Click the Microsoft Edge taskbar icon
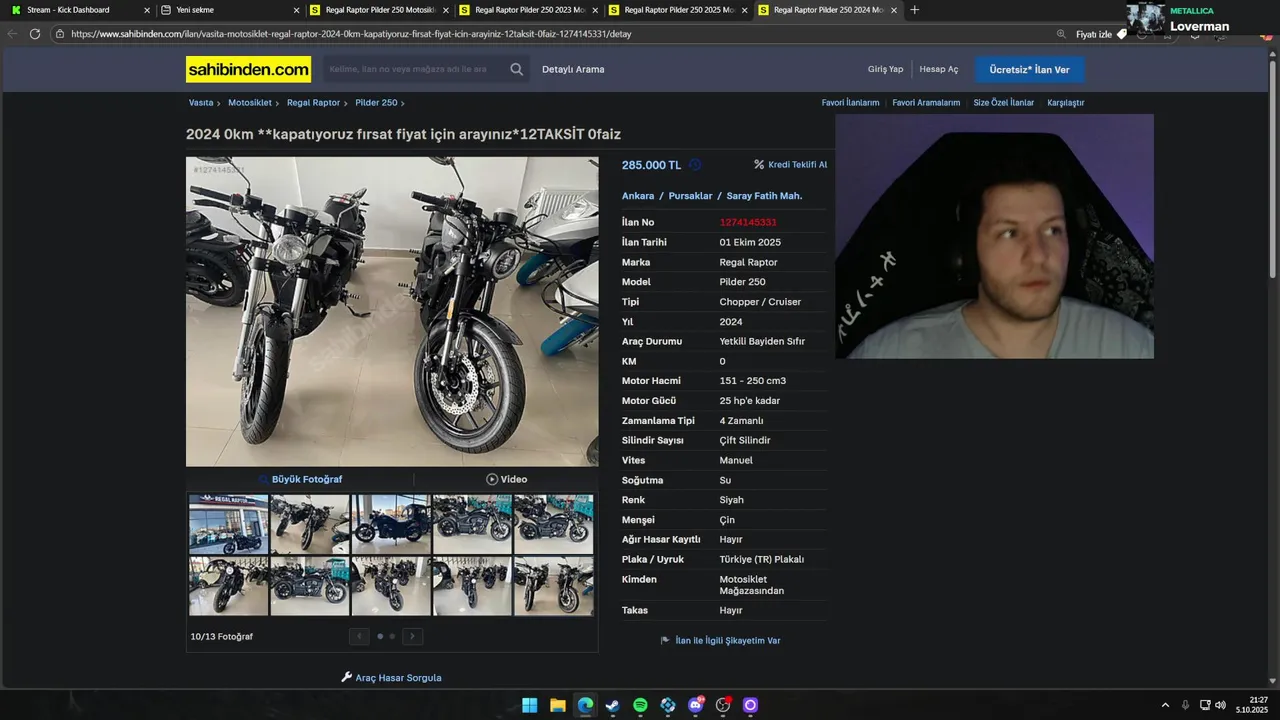Image resolution: width=1280 pixels, height=720 pixels. (x=585, y=705)
